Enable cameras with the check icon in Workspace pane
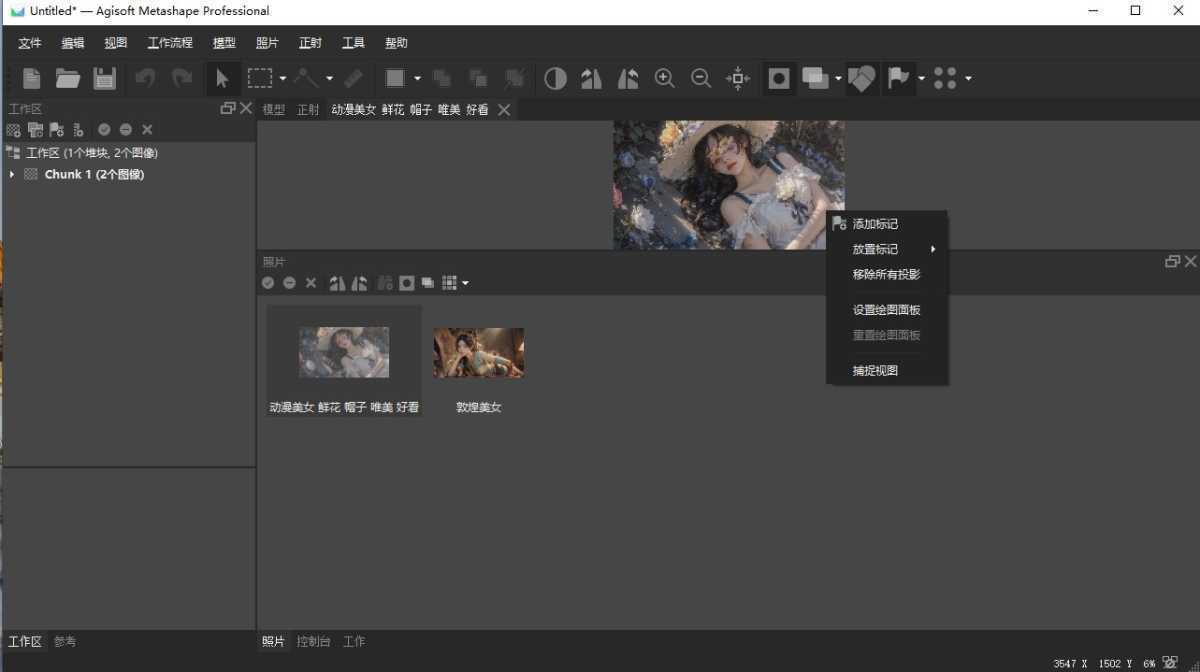 coord(104,129)
